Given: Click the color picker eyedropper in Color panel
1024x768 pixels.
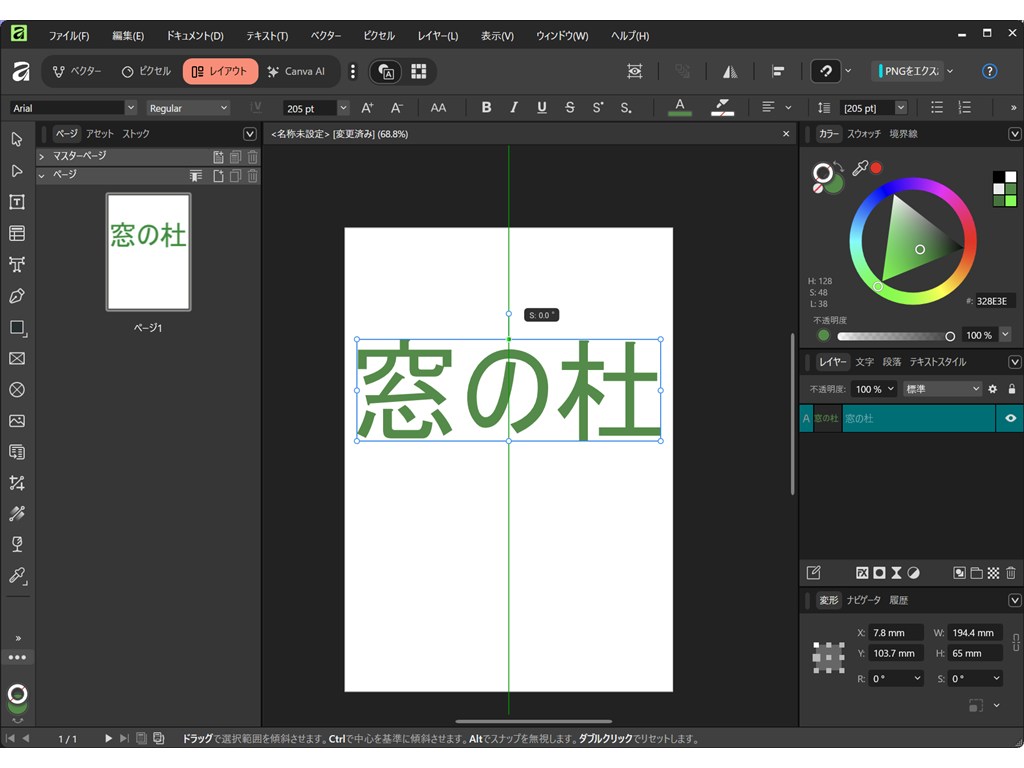Looking at the screenshot, I should coord(859,169).
